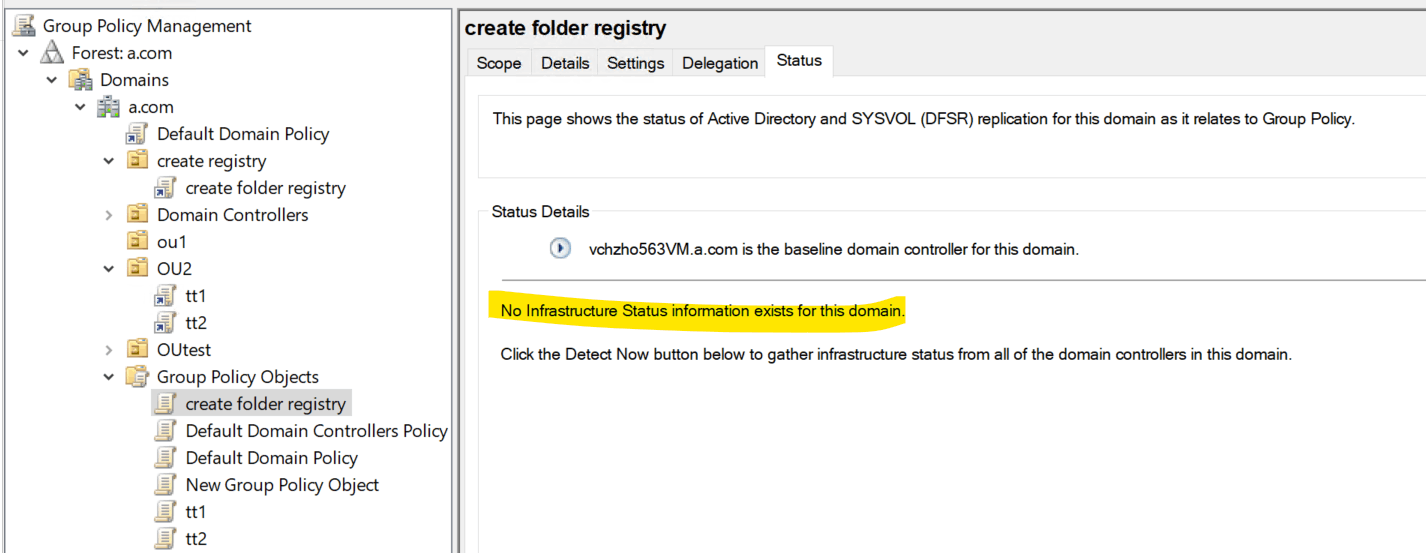Collapse the Forest: a.com node
Image resolution: width=1426 pixels, height=553 pixels.
pos(23,53)
